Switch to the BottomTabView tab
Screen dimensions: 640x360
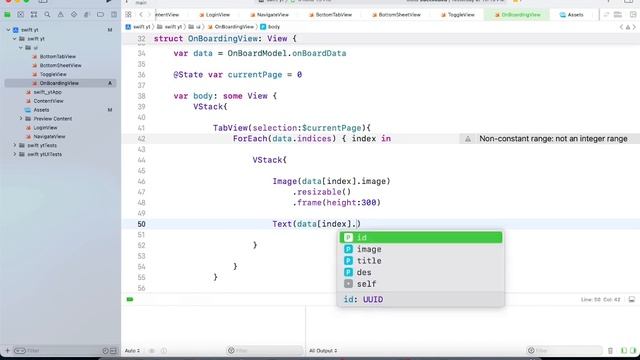pyautogui.click(x=331, y=15)
